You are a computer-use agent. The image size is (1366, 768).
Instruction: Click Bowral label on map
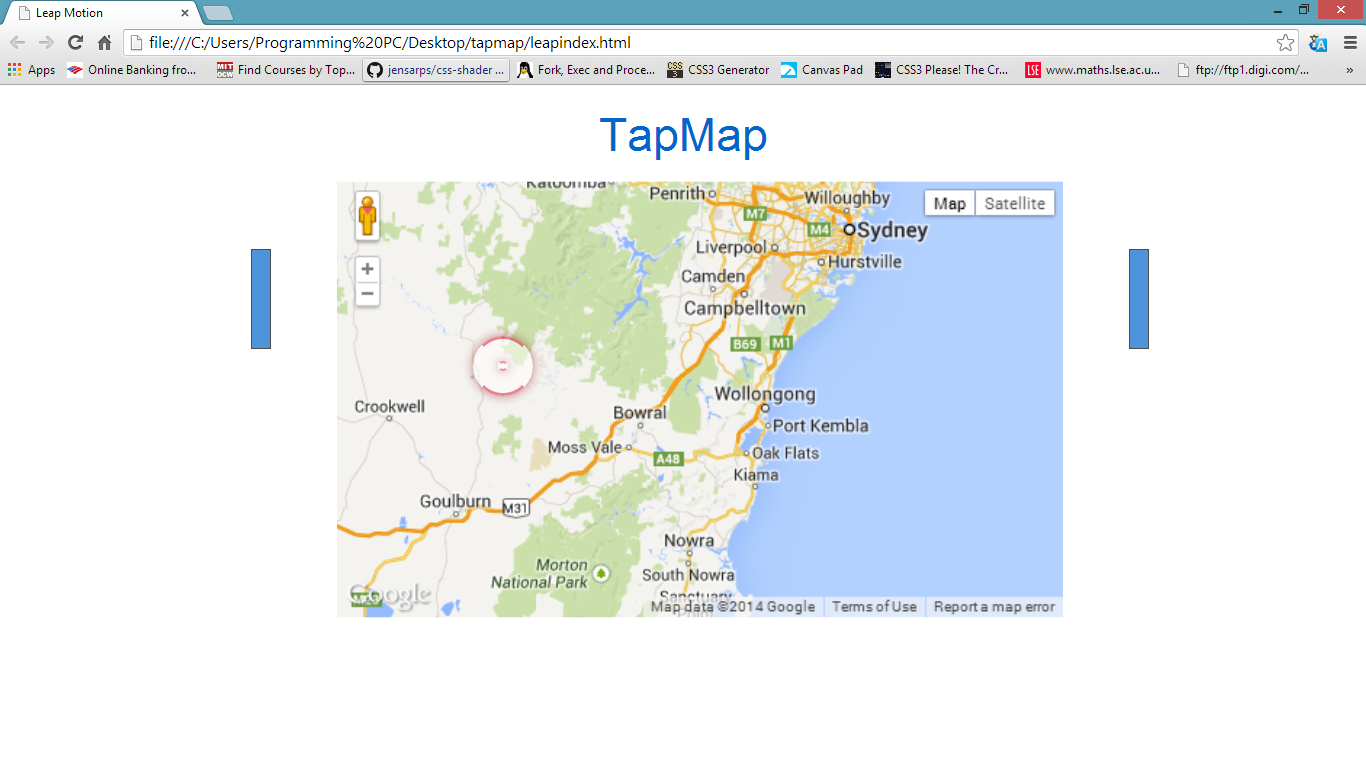[x=639, y=412]
